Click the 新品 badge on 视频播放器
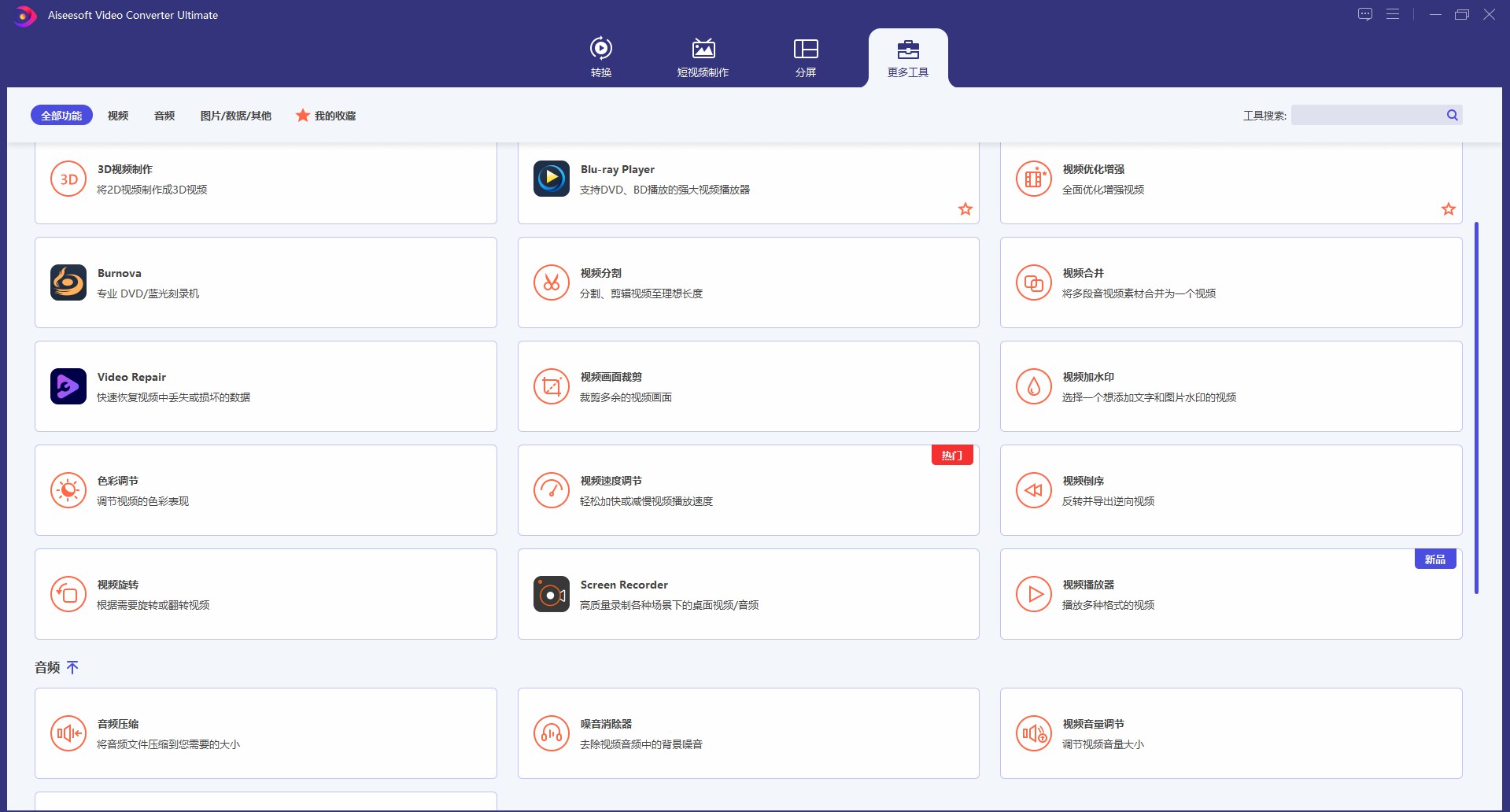Viewport: 1510px width, 812px height. pyautogui.click(x=1435, y=559)
